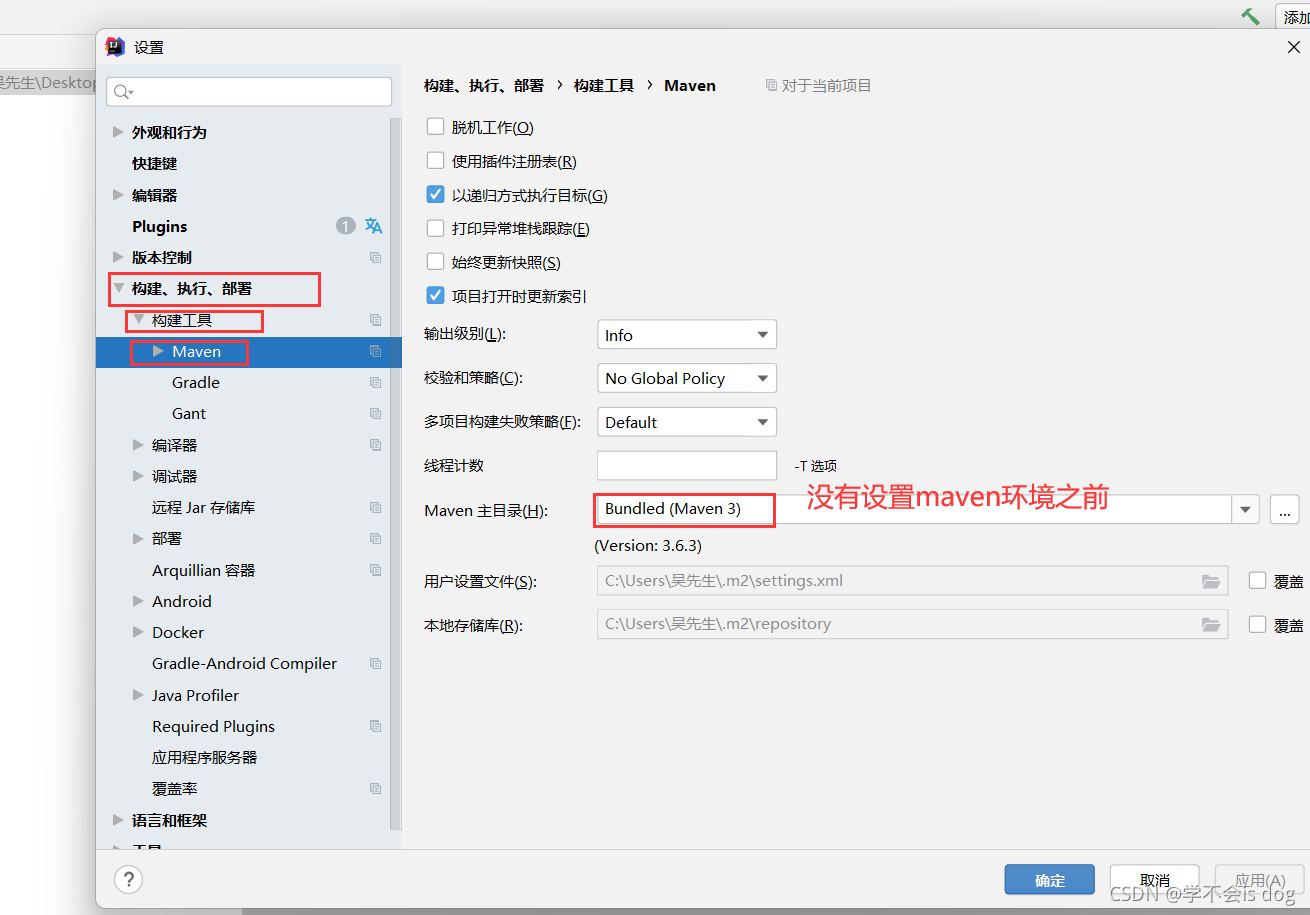This screenshot has height=915, width=1310.
Task: Click the search icon in the settings search box
Action: (122, 91)
